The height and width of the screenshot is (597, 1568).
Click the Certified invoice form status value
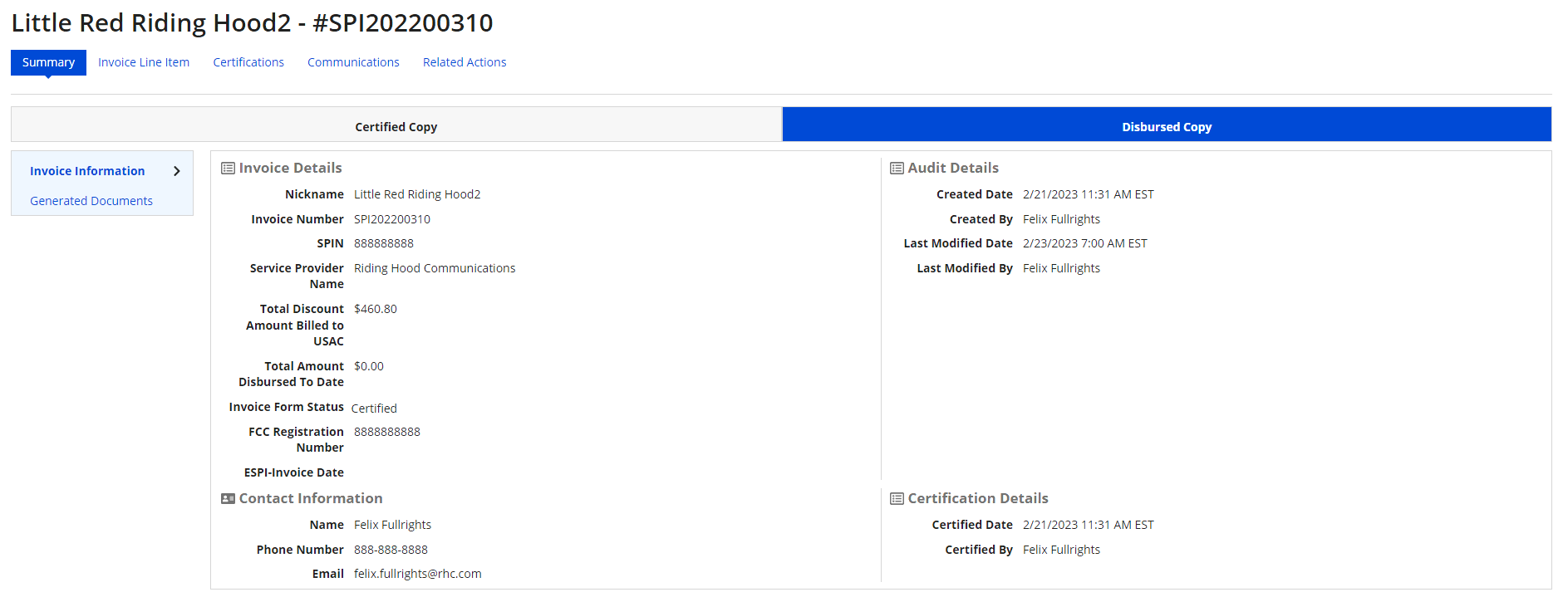(374, 409)
